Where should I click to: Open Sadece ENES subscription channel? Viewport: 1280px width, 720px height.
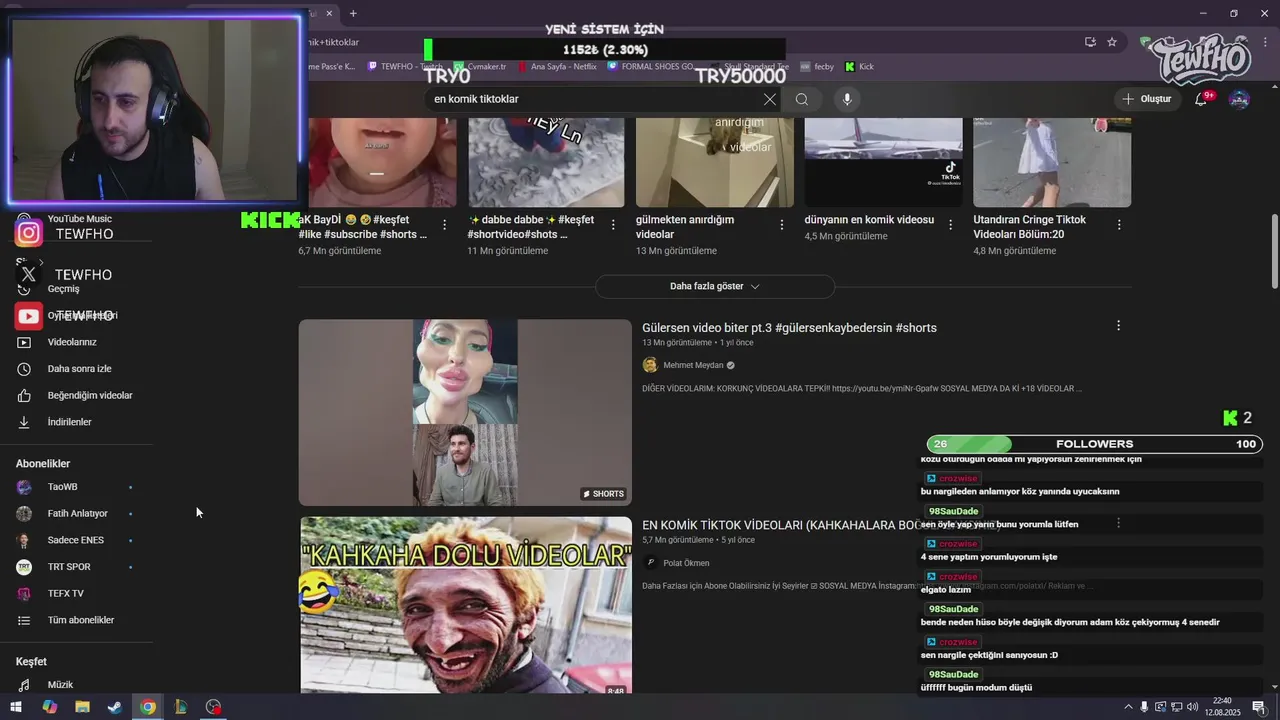(76, 540)
